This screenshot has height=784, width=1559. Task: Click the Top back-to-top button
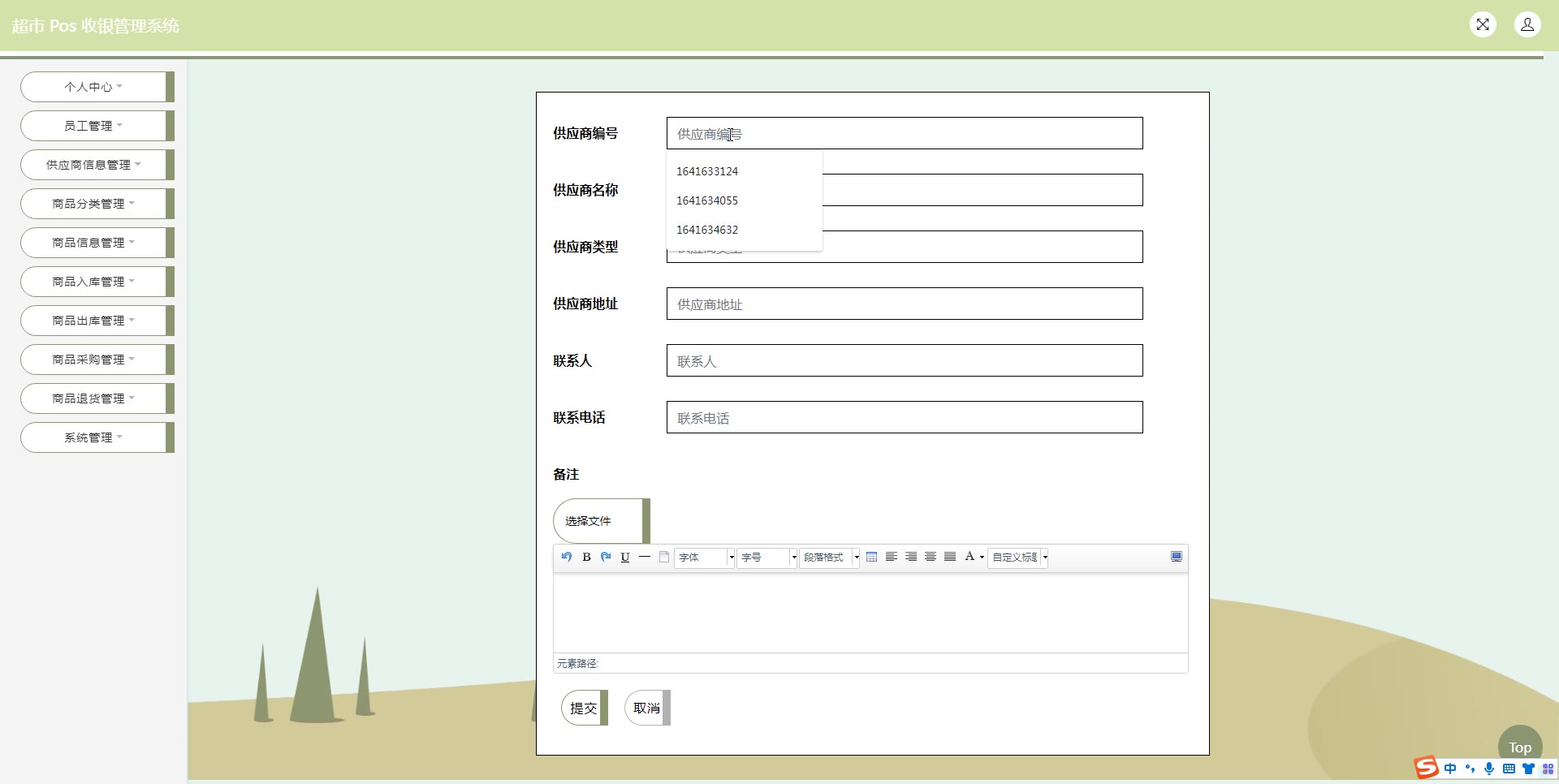[x=1520, y=747]
